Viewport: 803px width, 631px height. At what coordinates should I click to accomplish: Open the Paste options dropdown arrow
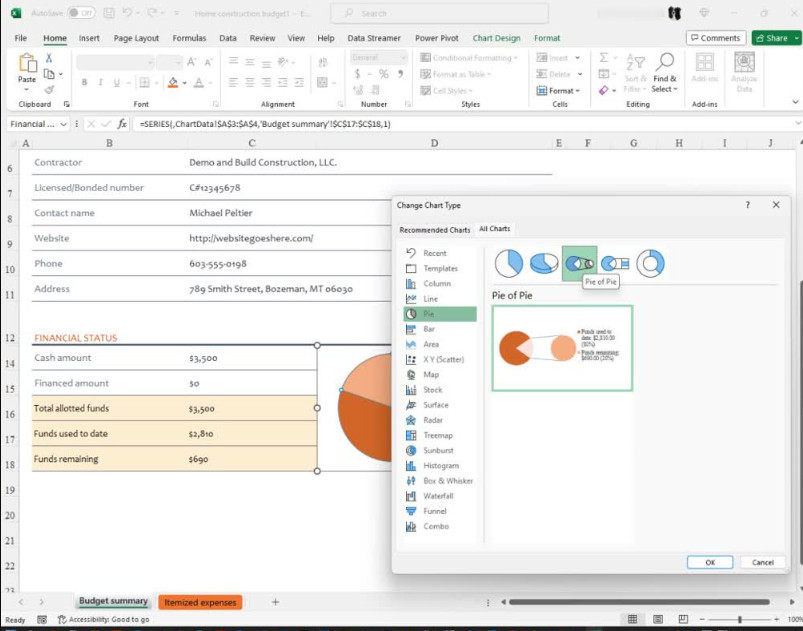[x=27, y=90]
